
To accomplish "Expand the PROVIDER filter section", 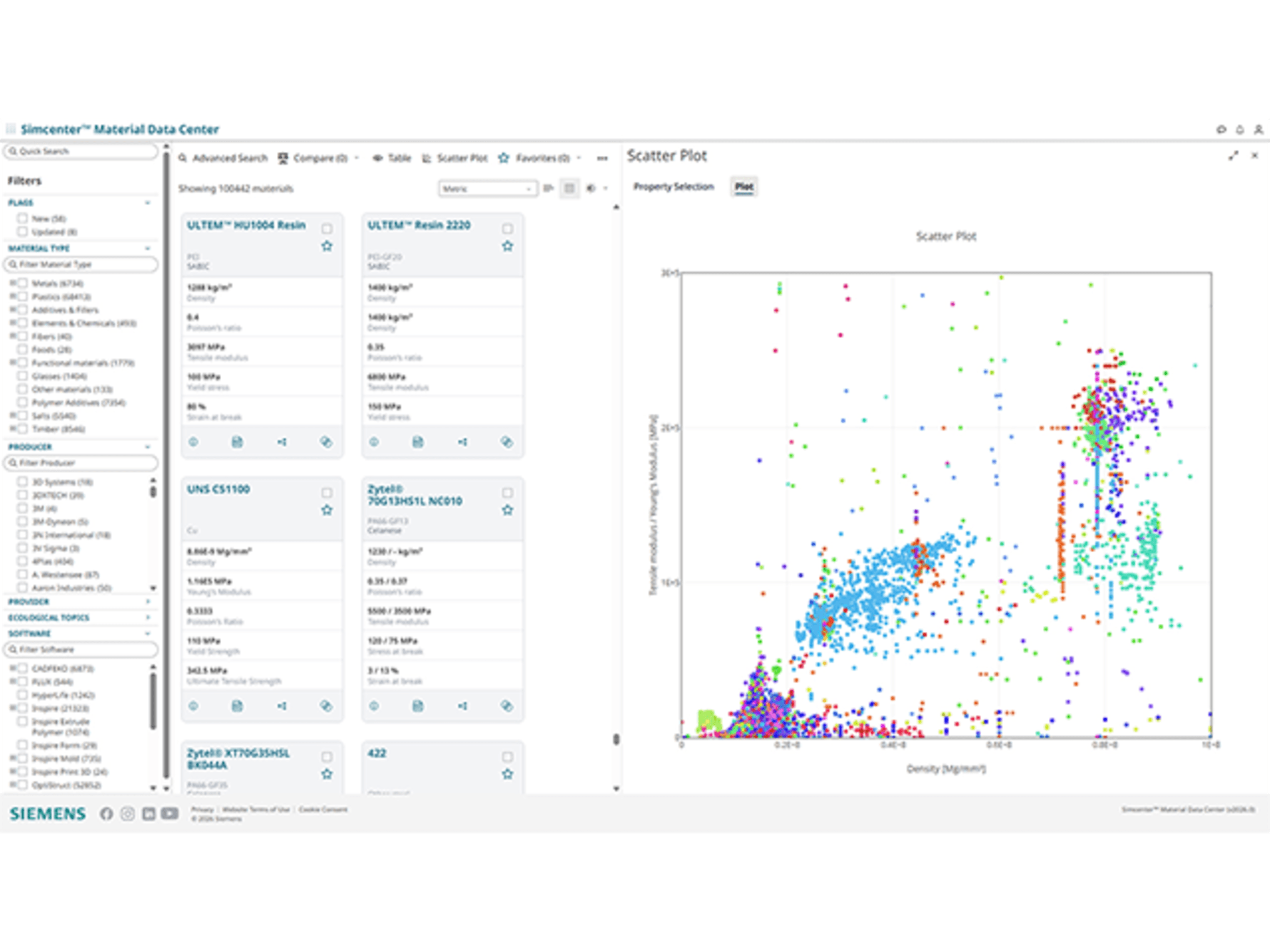I will (x=148, y=601).
